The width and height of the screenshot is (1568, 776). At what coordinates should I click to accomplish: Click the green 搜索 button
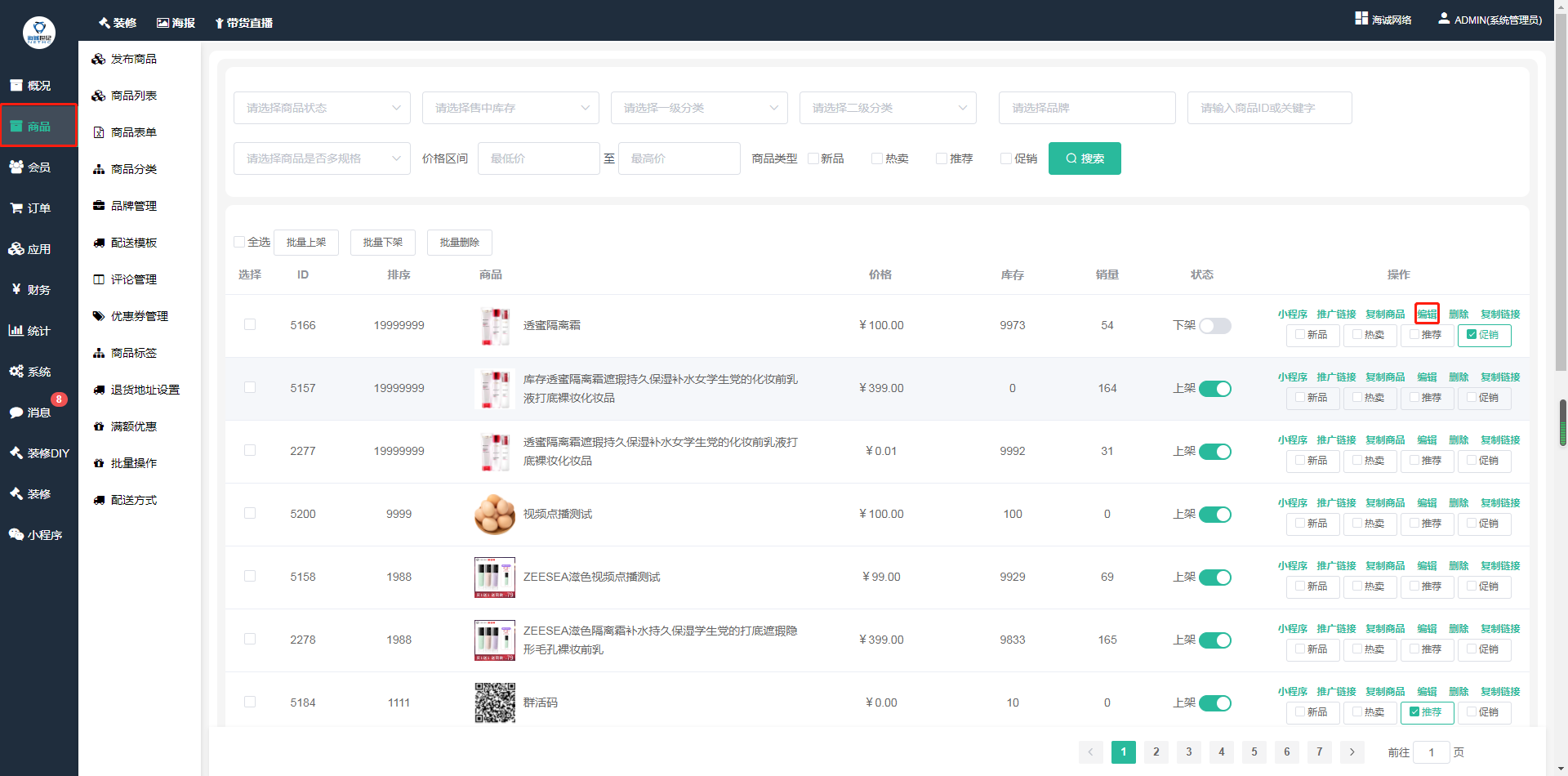pos(1084,158)
